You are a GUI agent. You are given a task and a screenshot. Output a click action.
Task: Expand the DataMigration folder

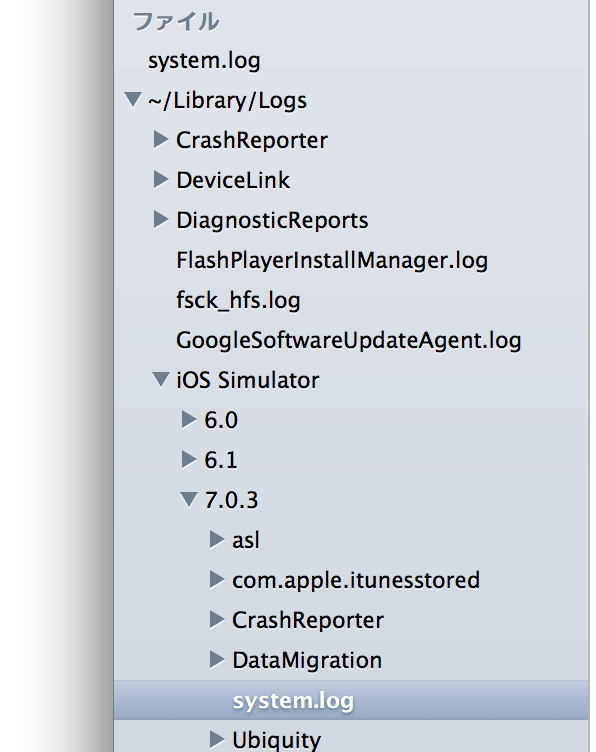pyautogui.click(x=217, y=660)
